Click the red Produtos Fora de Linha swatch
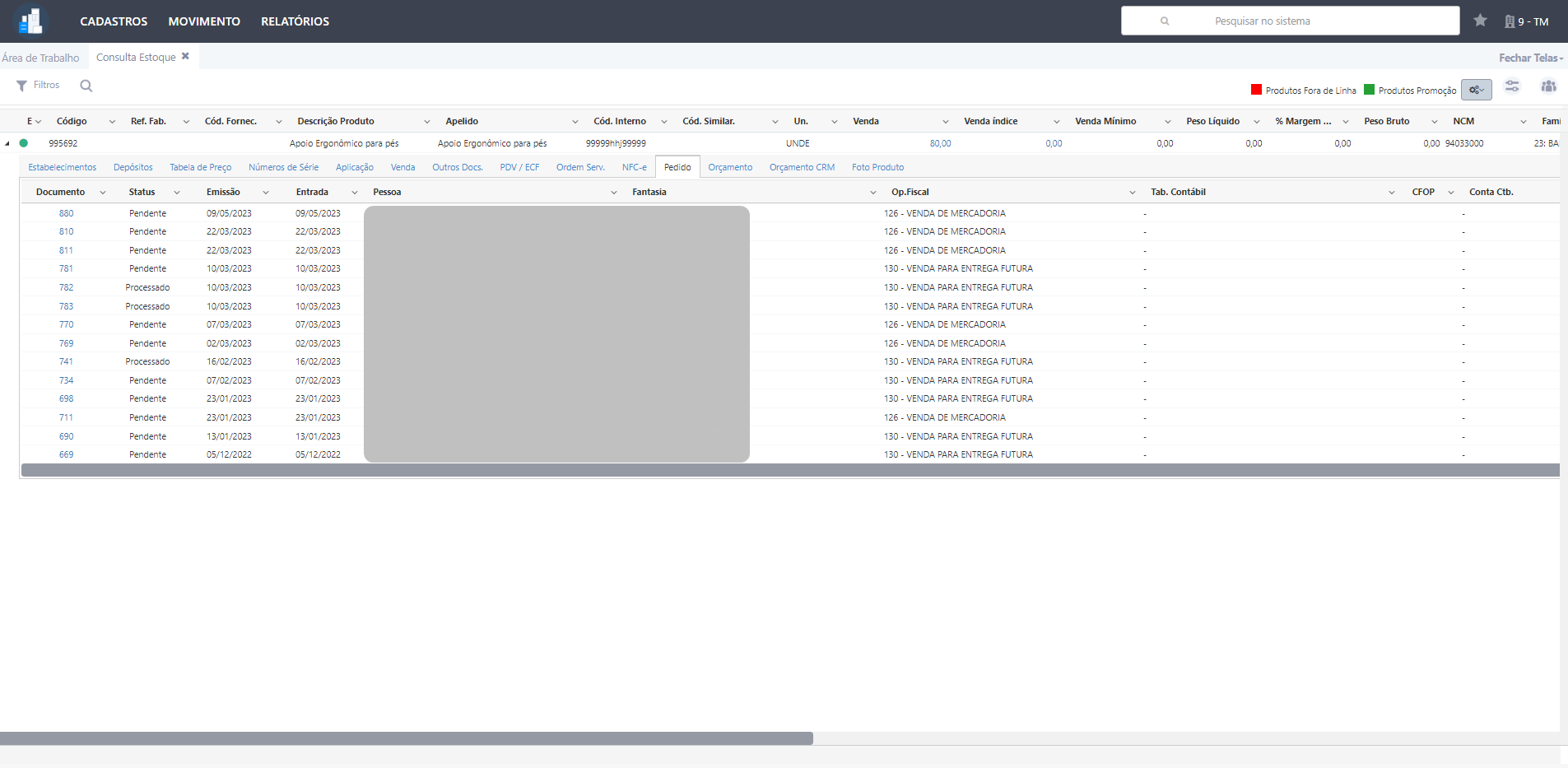The height and width of the screenshot is (768, 1568). pos(1256,90)
